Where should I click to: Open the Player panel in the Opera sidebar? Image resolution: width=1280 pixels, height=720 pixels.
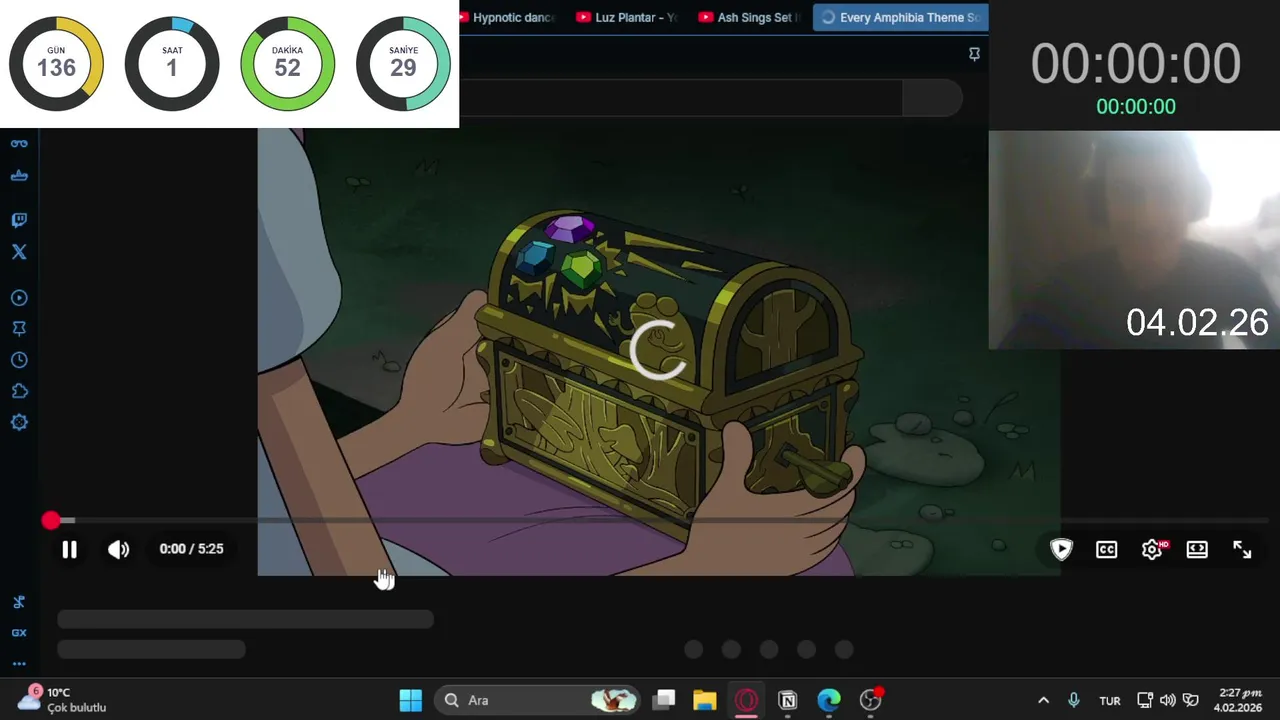pyautogui.click(x=19, y=298)
